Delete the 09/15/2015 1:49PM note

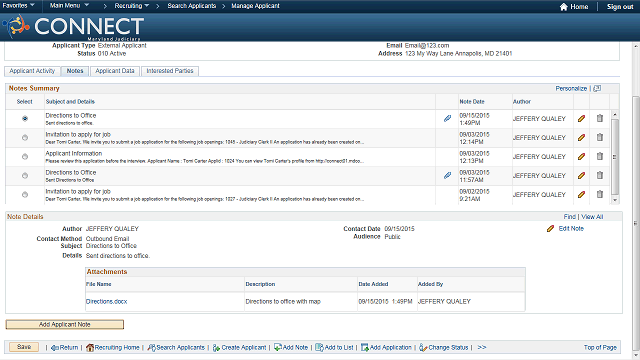600,118
